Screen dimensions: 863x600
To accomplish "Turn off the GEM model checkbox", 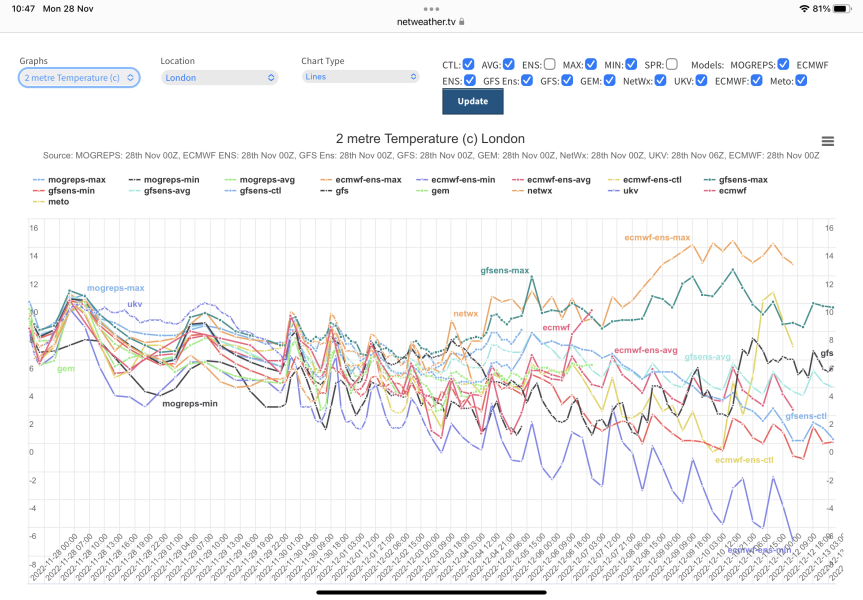I will pyautogui.click(x=608, y=80).
